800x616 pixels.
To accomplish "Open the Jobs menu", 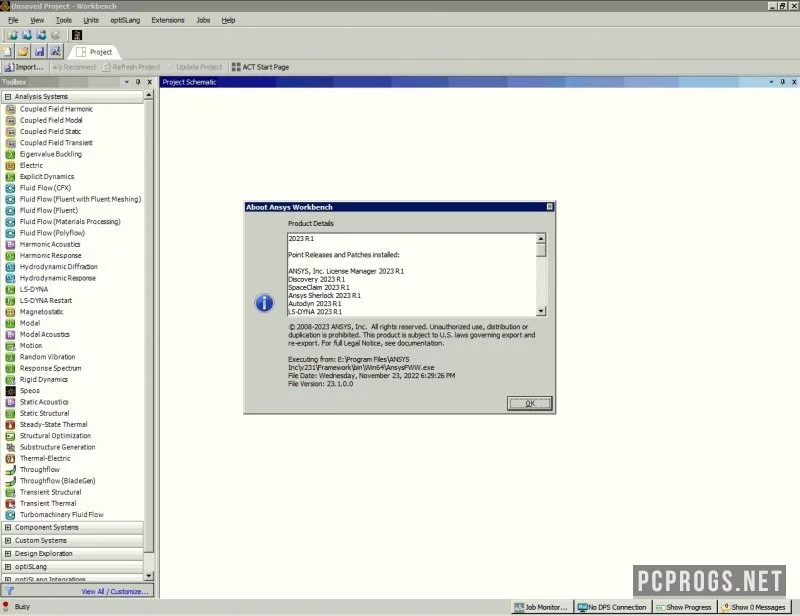I will [203, 20].
